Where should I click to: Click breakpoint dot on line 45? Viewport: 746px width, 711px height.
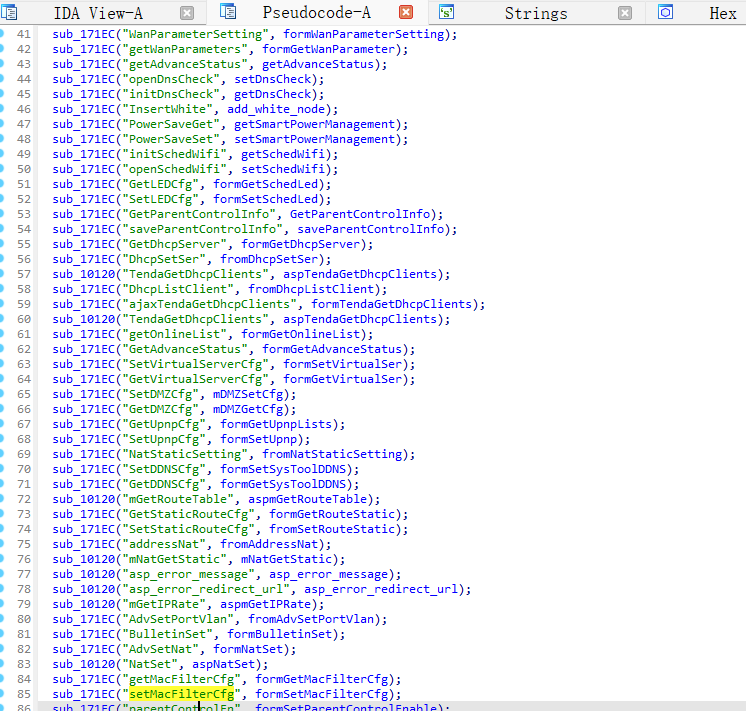1,94
